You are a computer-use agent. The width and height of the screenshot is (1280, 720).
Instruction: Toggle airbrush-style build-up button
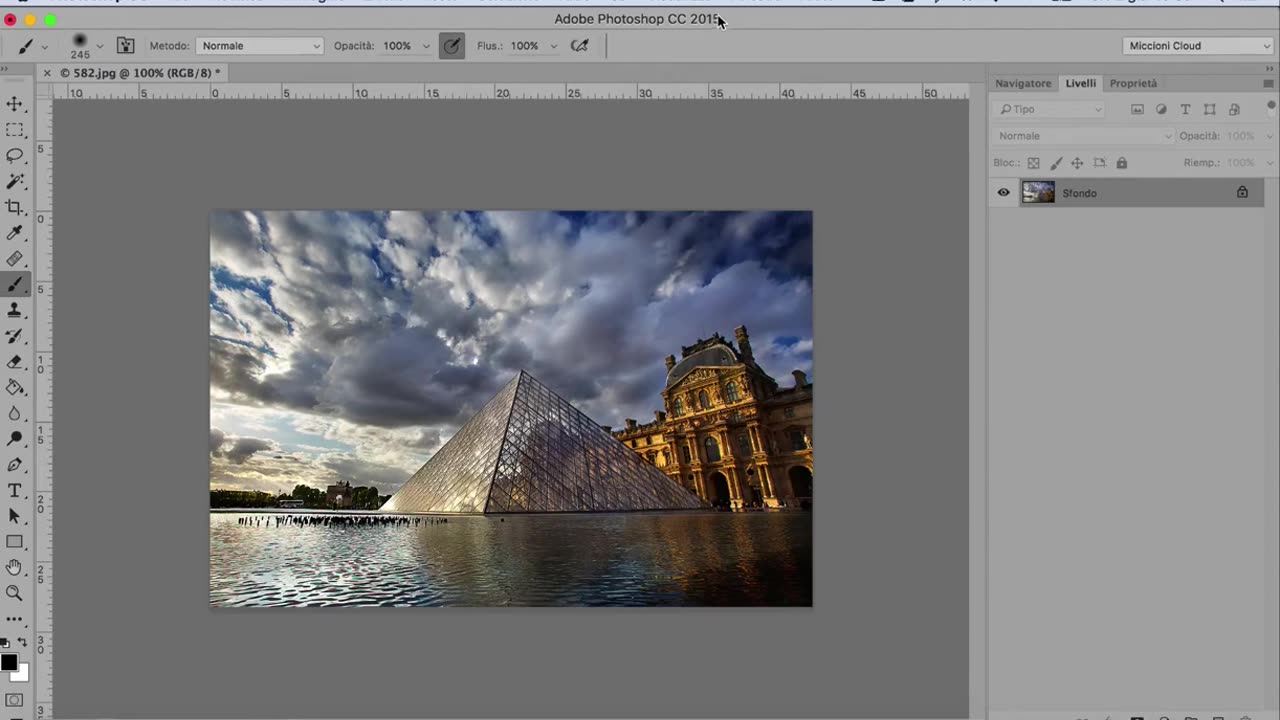point(579,45)
